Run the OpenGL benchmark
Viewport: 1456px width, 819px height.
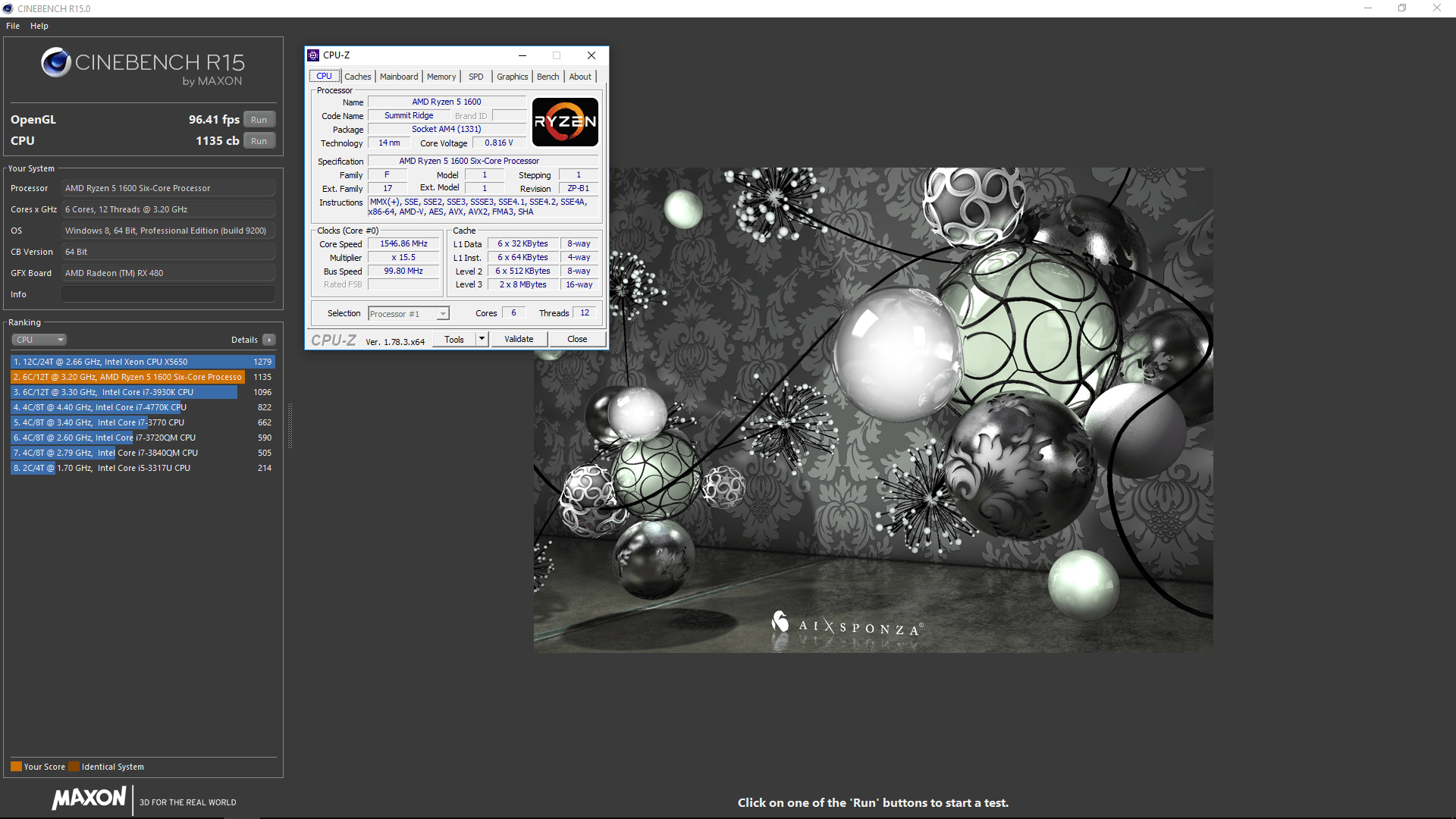(259, 120)
